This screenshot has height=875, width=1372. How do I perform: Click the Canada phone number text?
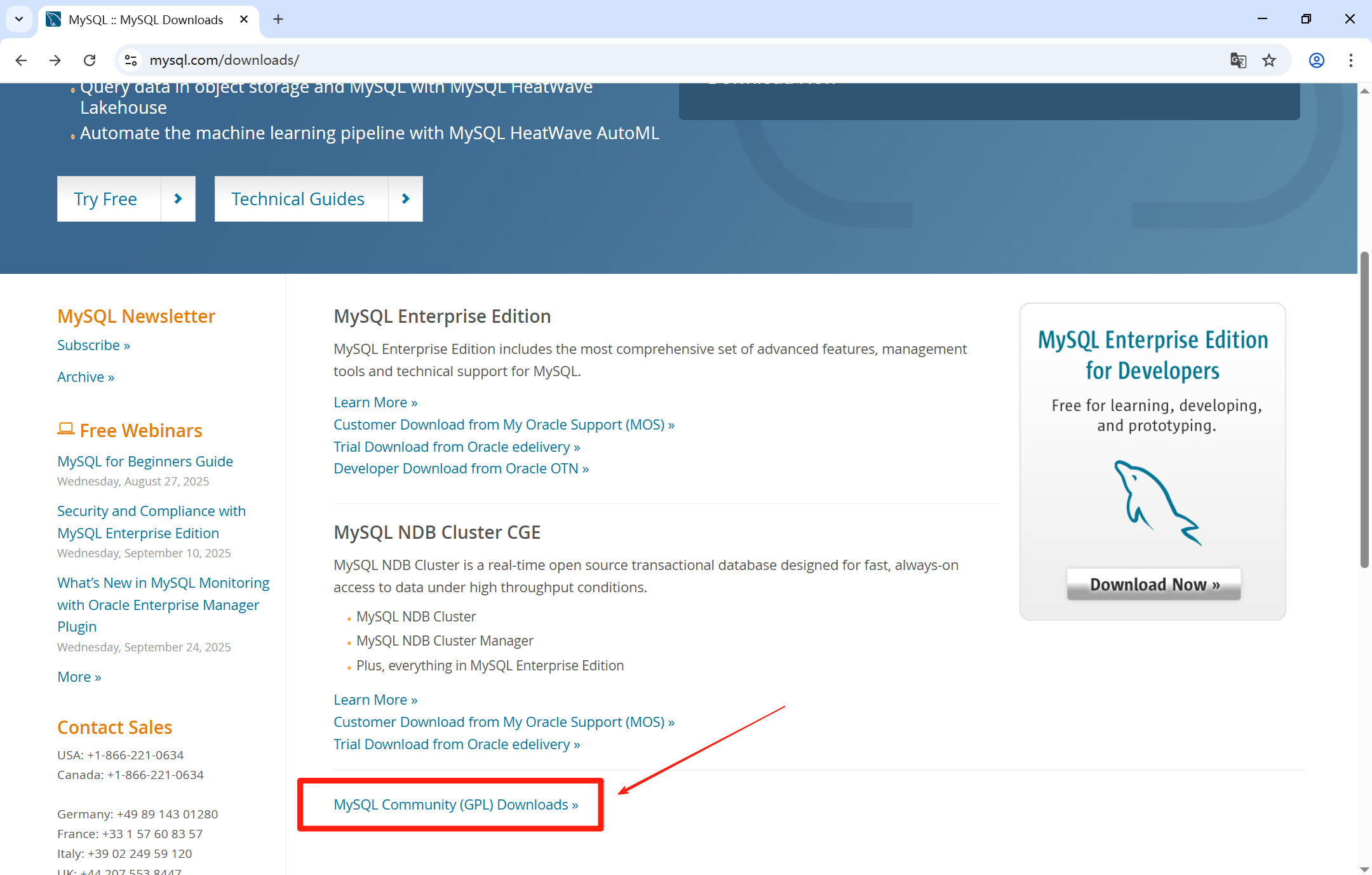130,775
